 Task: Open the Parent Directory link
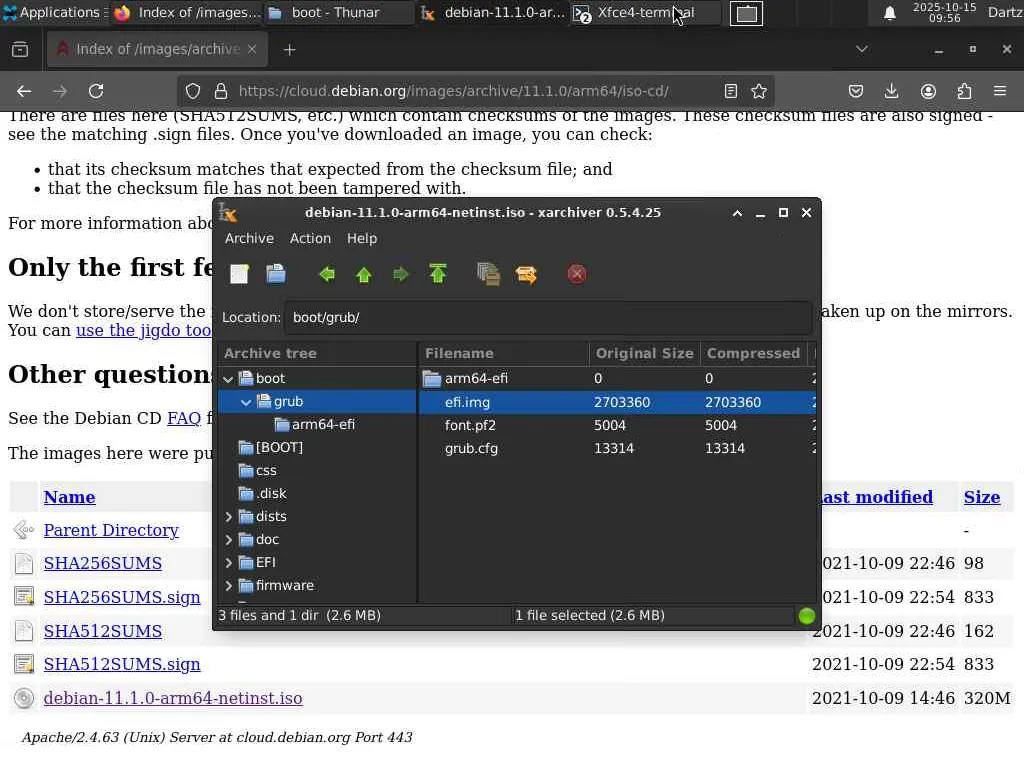[111, 530]
